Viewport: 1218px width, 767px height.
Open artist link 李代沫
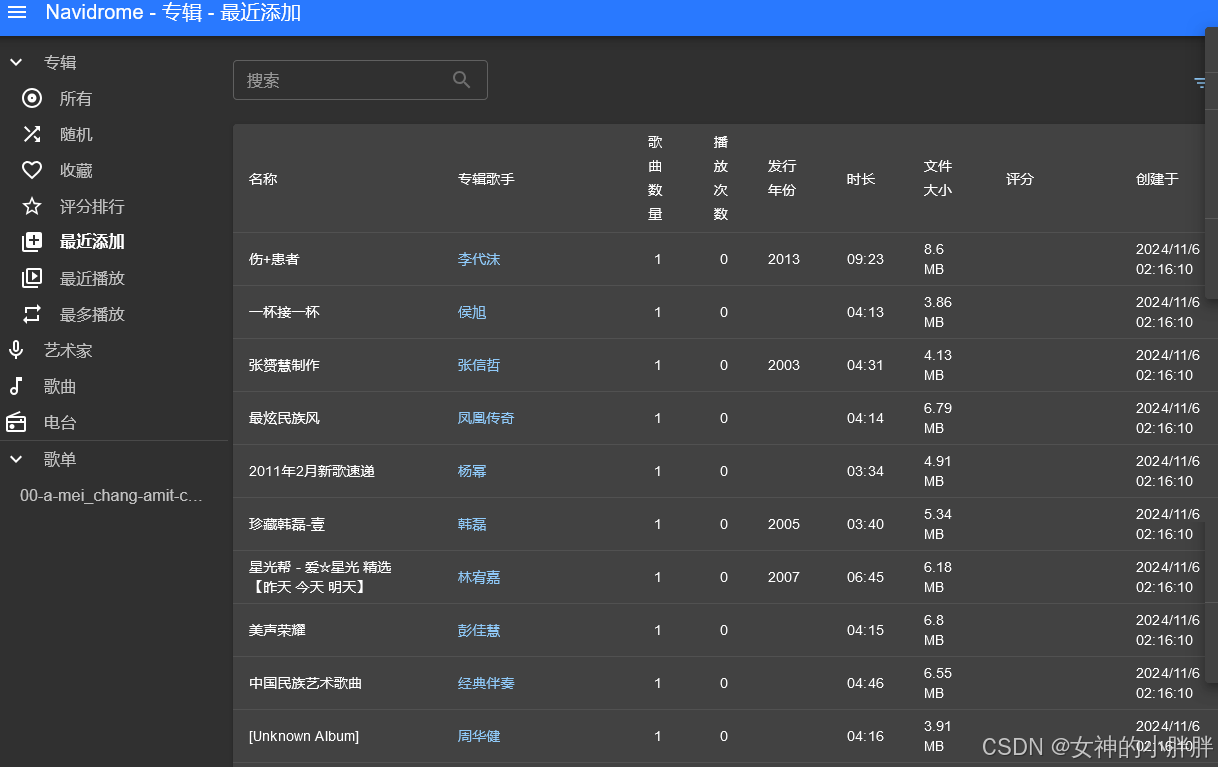(479, 259)
